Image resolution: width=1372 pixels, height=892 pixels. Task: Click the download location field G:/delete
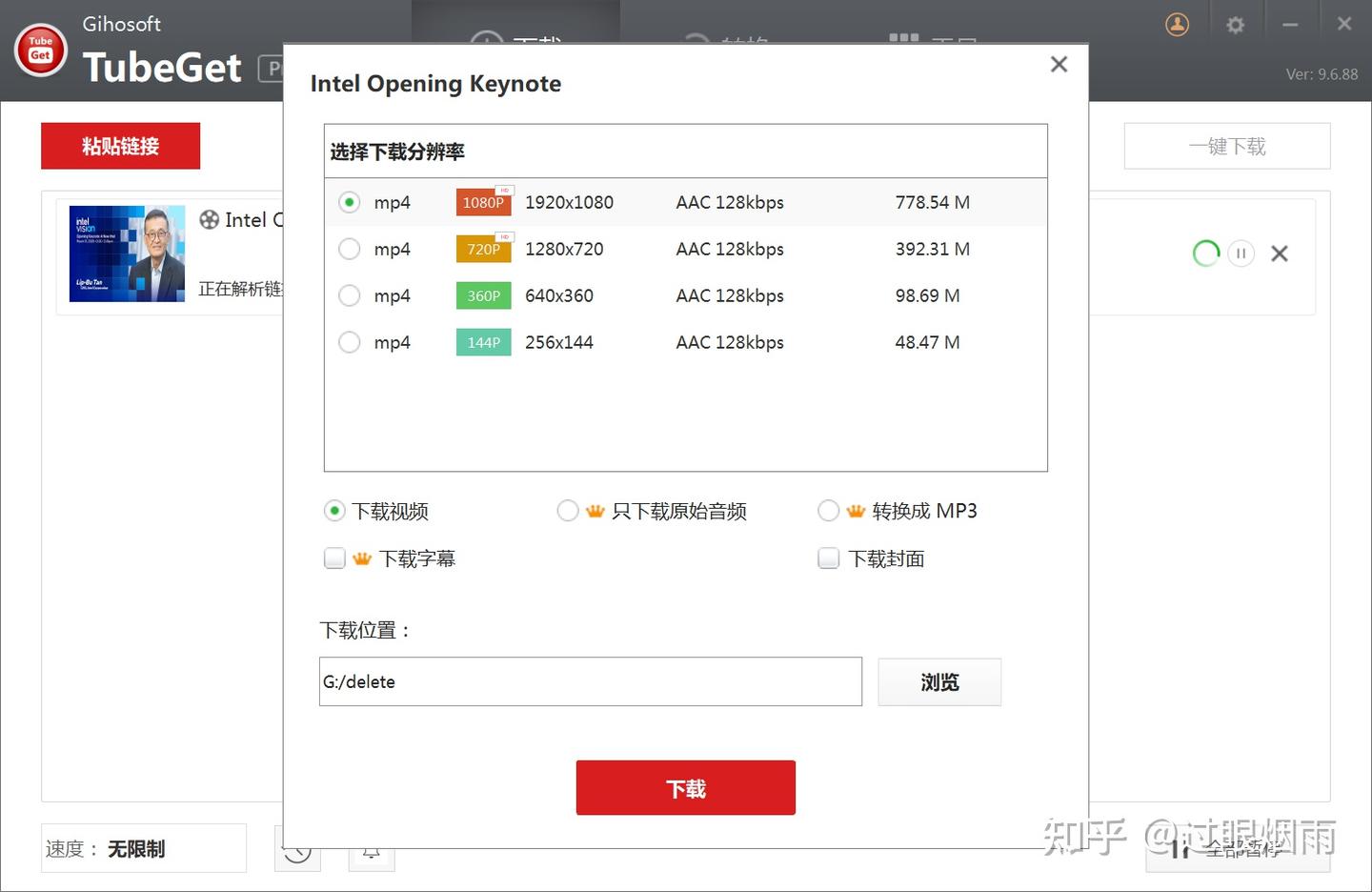[x=591, y=681]
